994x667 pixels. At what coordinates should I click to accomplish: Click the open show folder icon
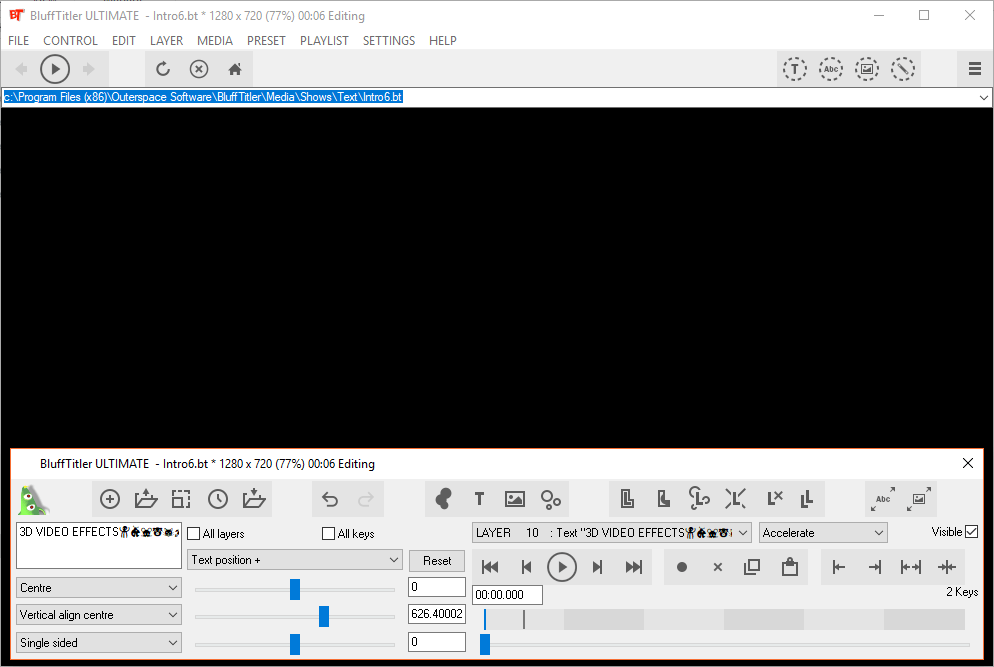[146, 500]
